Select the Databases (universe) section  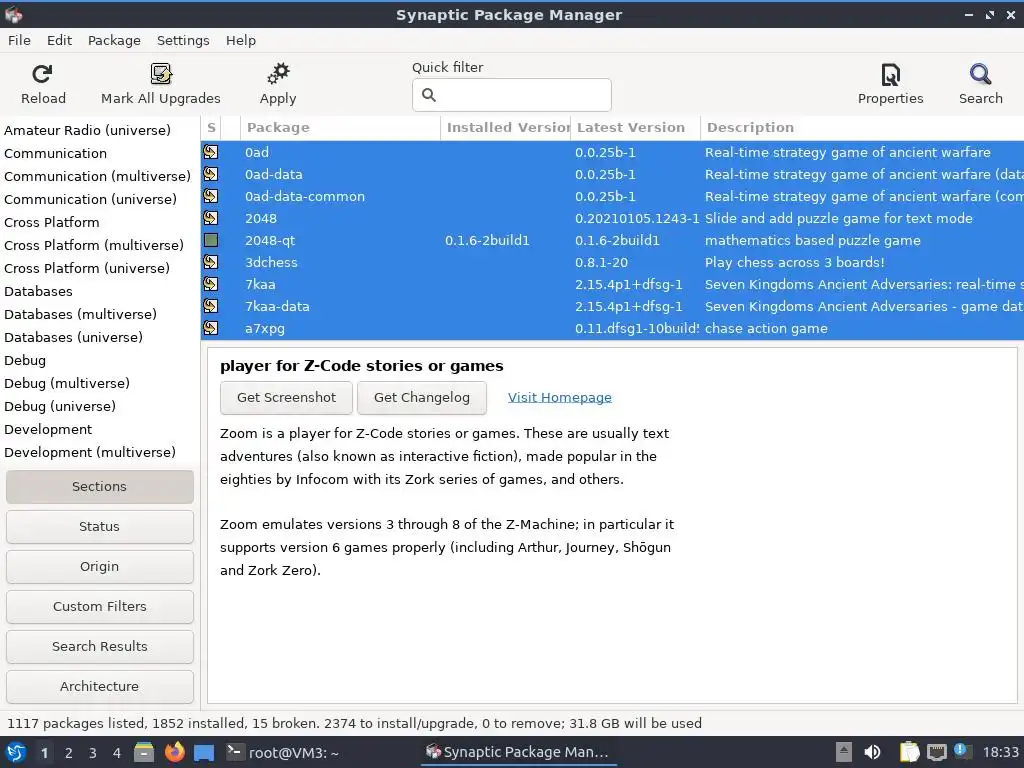[73, 337]
